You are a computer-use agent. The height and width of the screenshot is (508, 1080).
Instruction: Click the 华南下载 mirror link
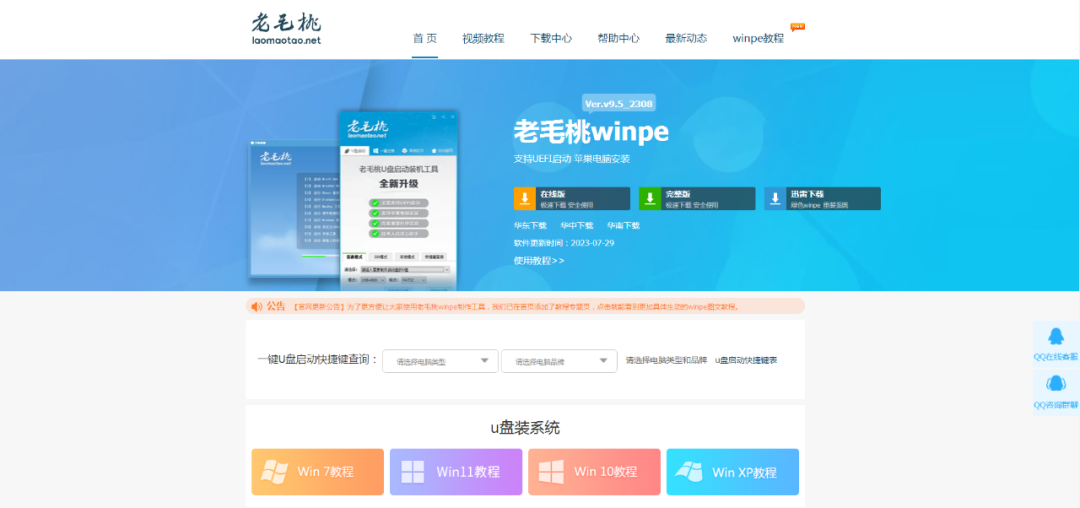tap(623, 225)
